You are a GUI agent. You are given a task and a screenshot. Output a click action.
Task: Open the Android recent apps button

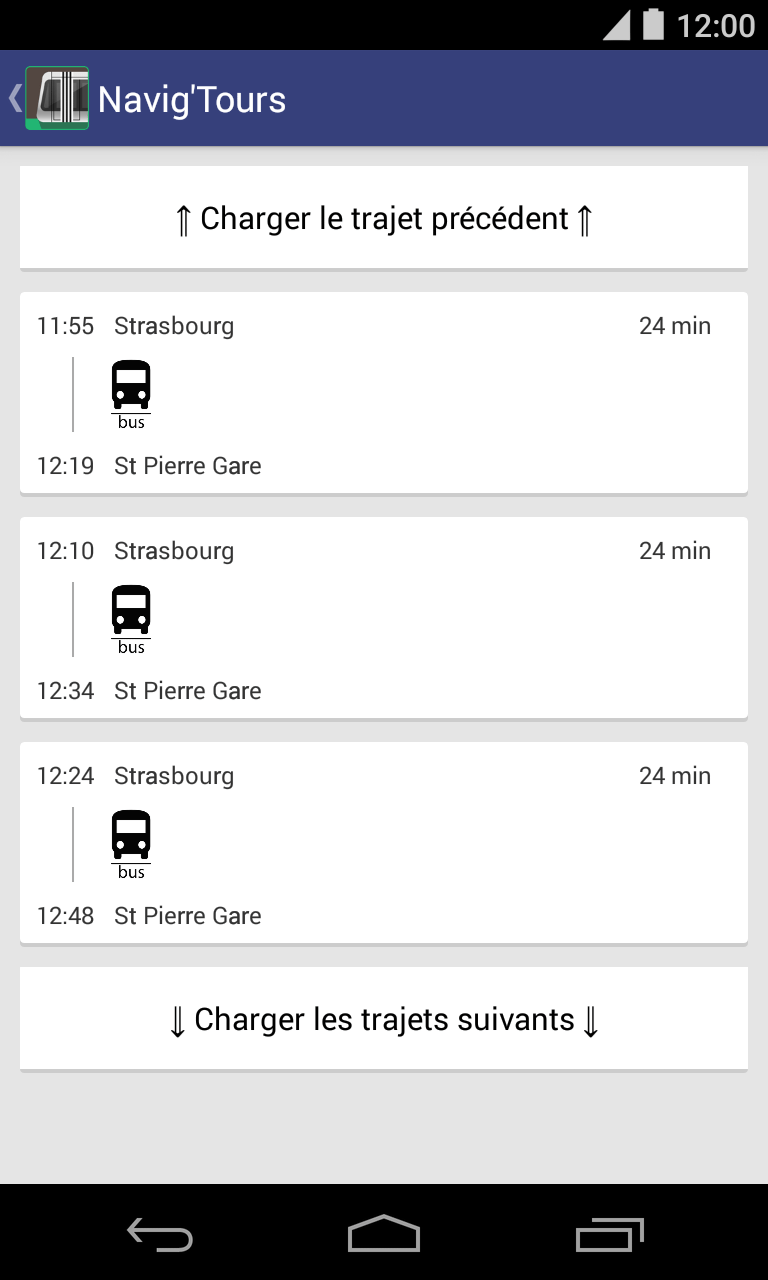[610, 1236]
